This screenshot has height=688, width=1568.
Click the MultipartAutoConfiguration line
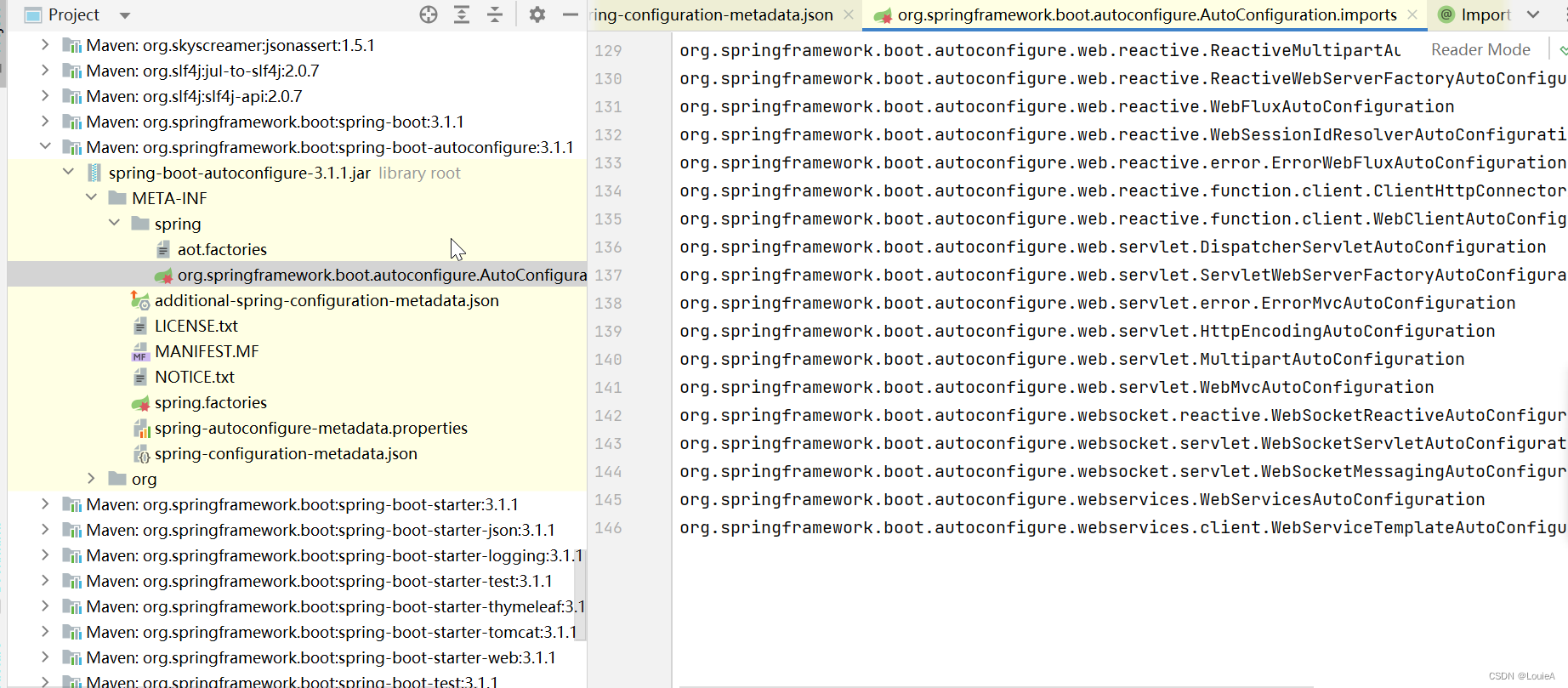1072,359
